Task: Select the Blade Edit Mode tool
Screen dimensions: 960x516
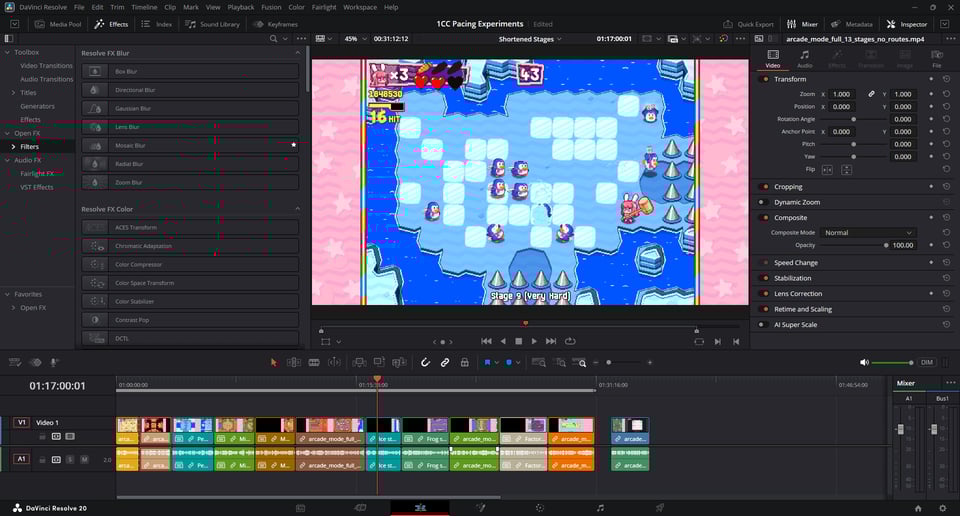Action: pyautogui.click(x=314, y=362)
